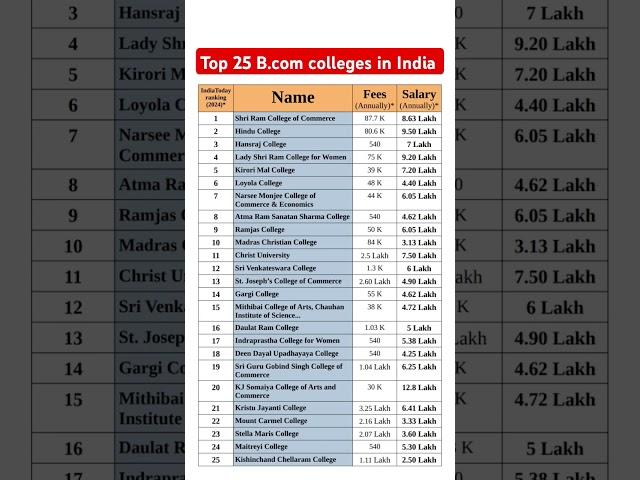This screenshot has width=640, height=480.
Task: Click the '7.50 Lakh' salary in center table
Action: (x=419, y=256)
